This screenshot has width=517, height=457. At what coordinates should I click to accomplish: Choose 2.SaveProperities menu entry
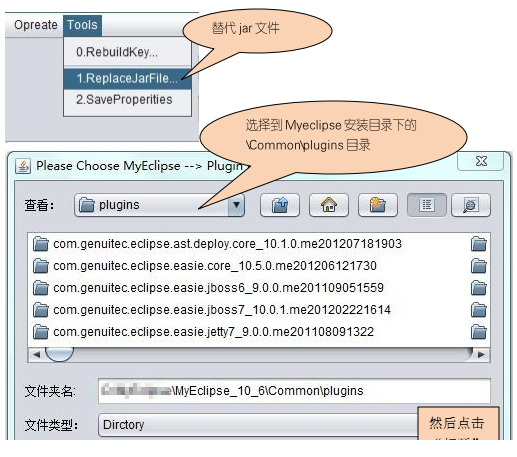[x=127, y=99]
